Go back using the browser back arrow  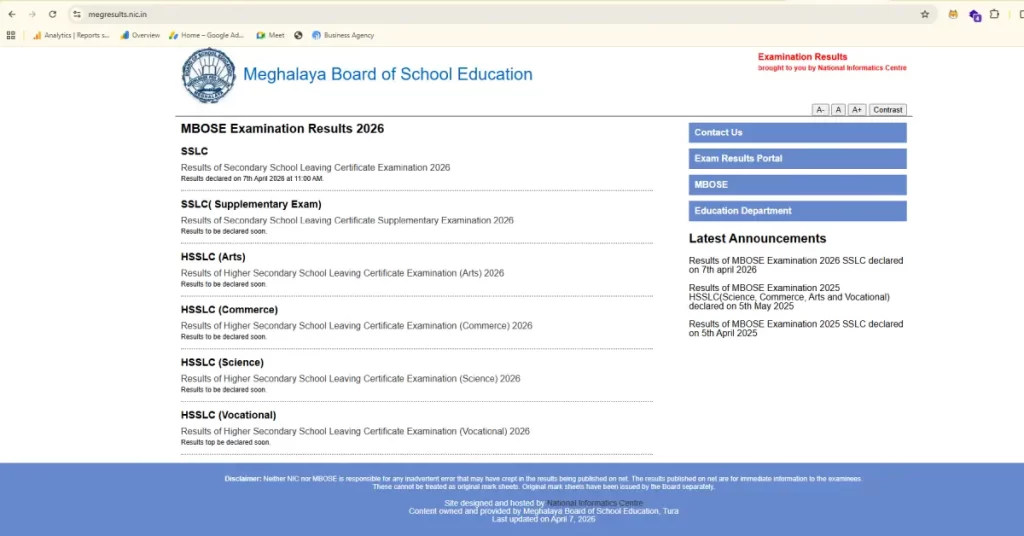tap(12, 14)
